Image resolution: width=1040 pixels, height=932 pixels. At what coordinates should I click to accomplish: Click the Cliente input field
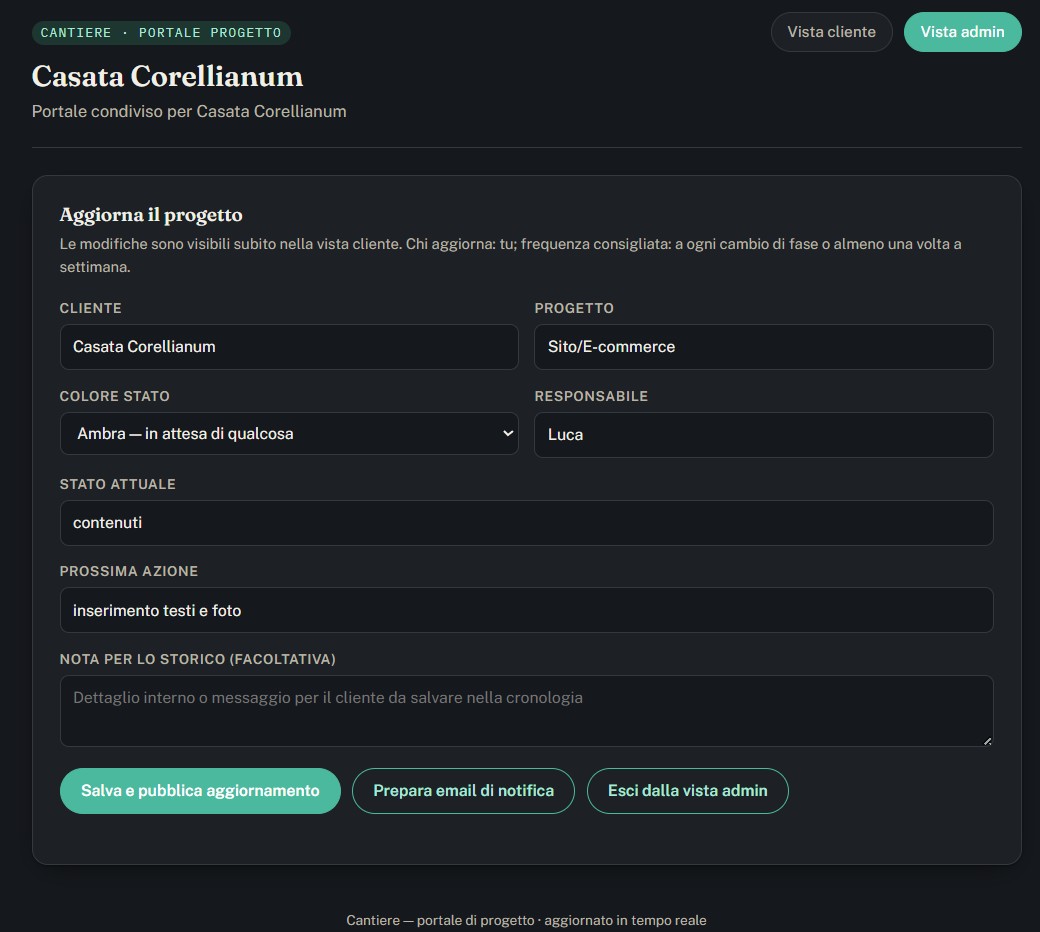pos(289,347)
